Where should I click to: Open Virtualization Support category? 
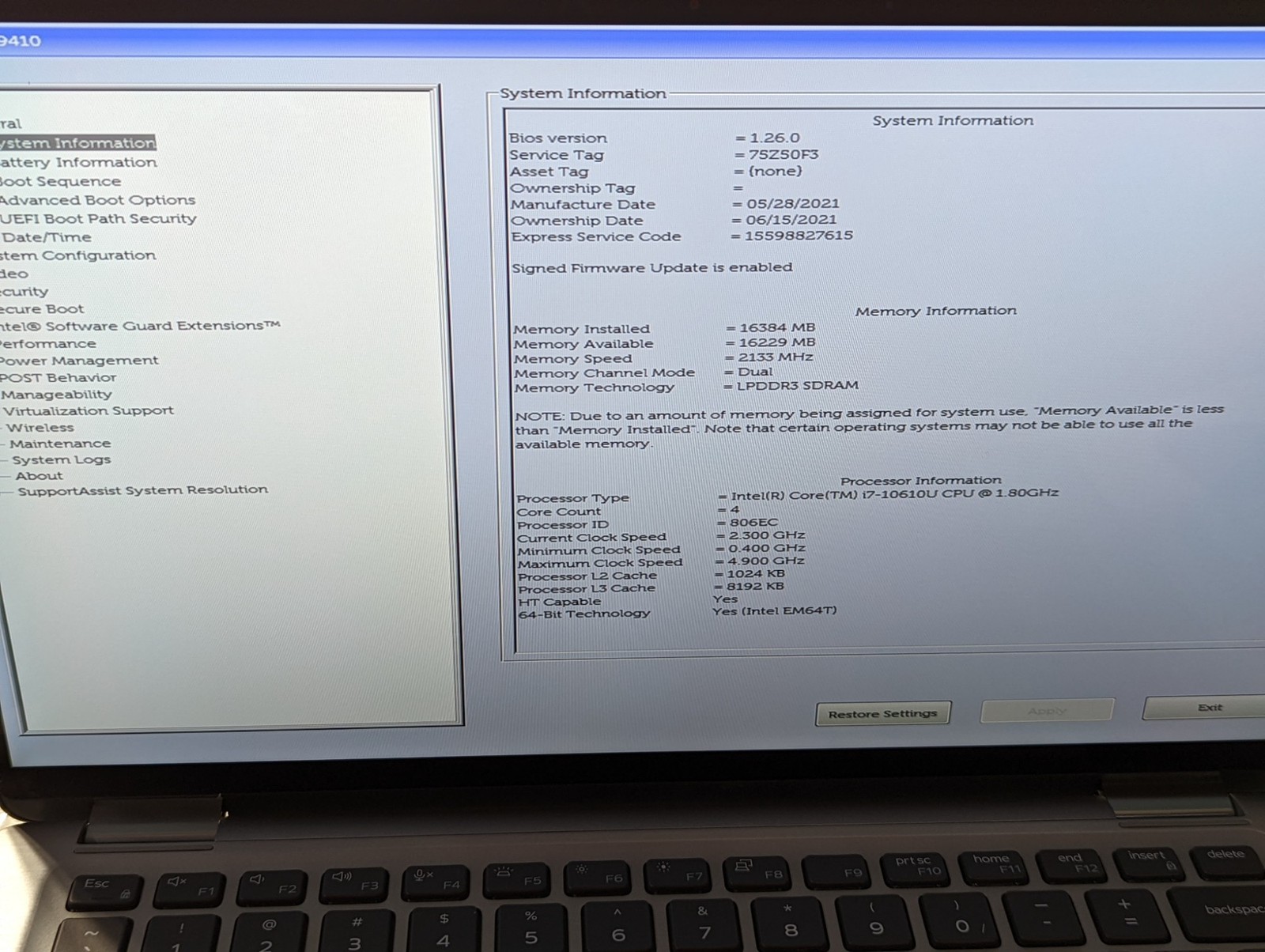tap(88, 411)
